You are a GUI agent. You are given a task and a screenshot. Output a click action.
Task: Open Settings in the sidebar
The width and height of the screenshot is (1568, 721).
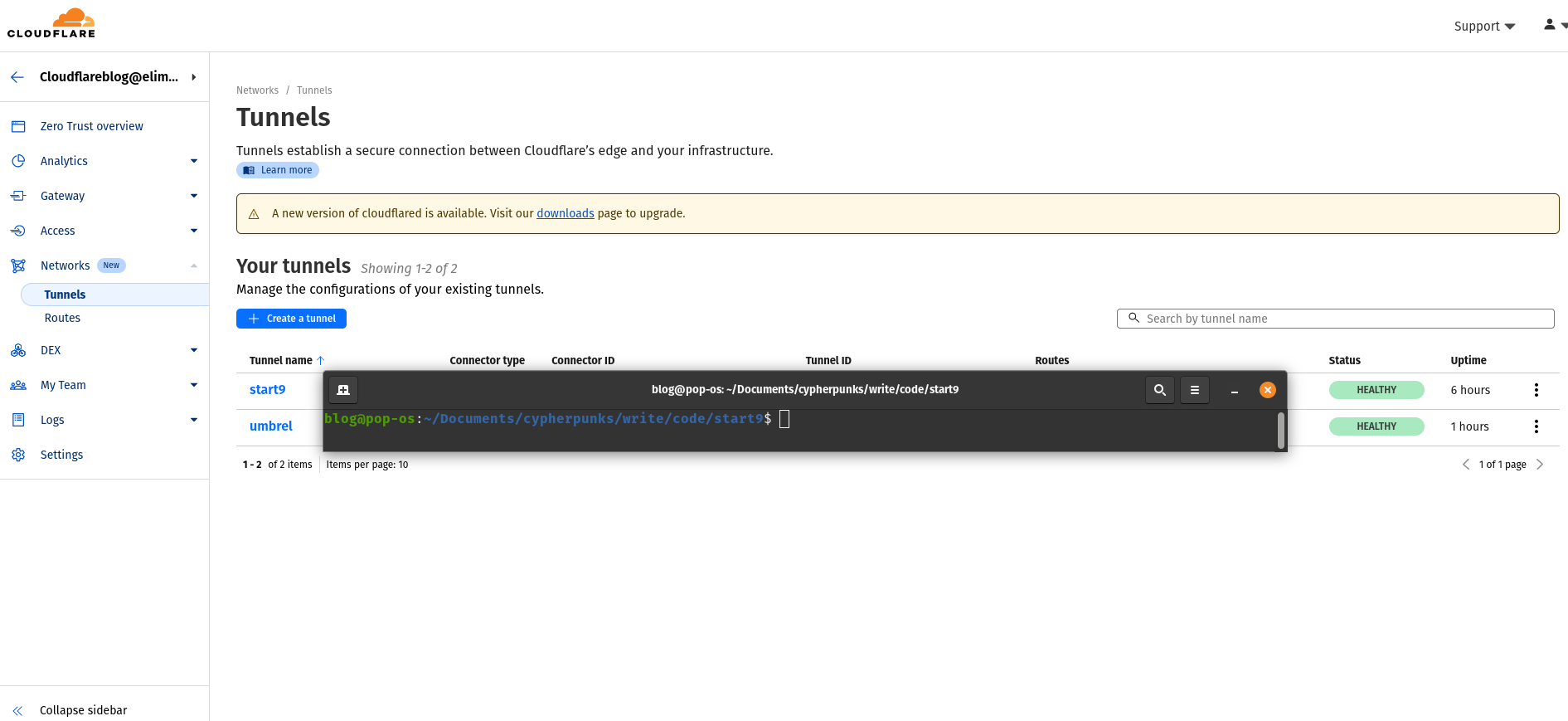tap(61, 455)
